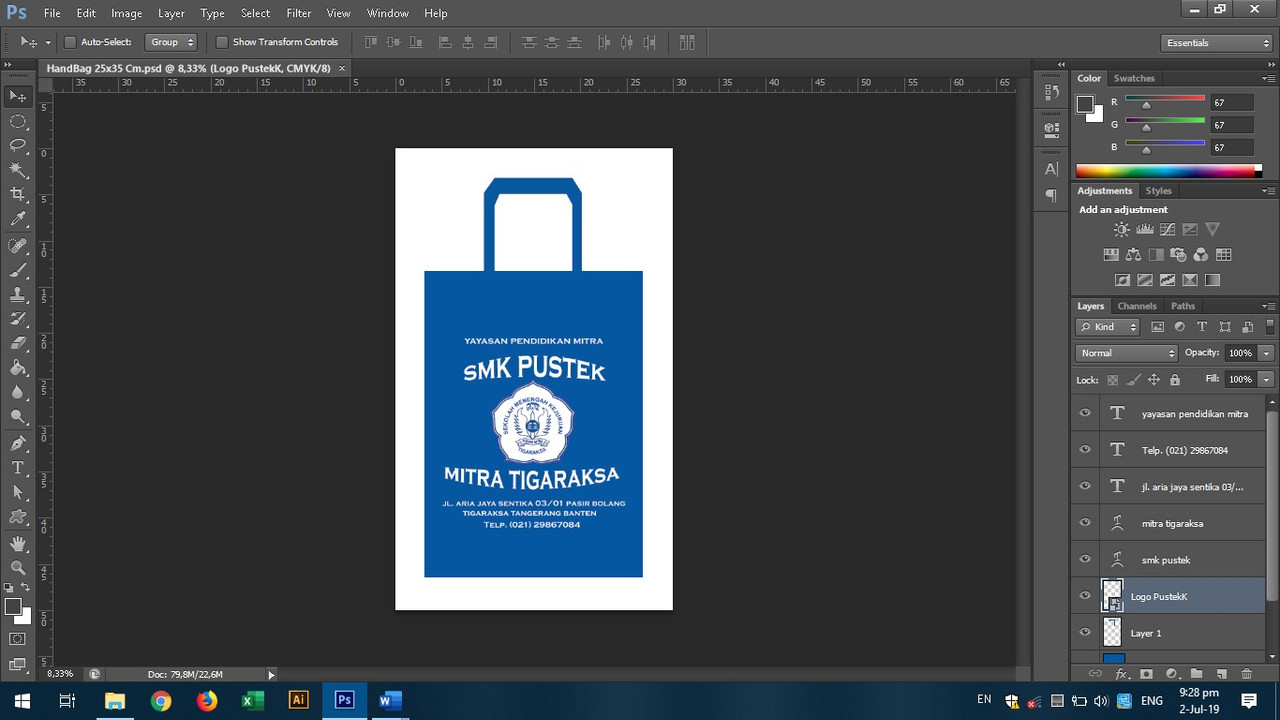
Task: Enable Auto-Select checkbox
Action: tap(70, 42)
